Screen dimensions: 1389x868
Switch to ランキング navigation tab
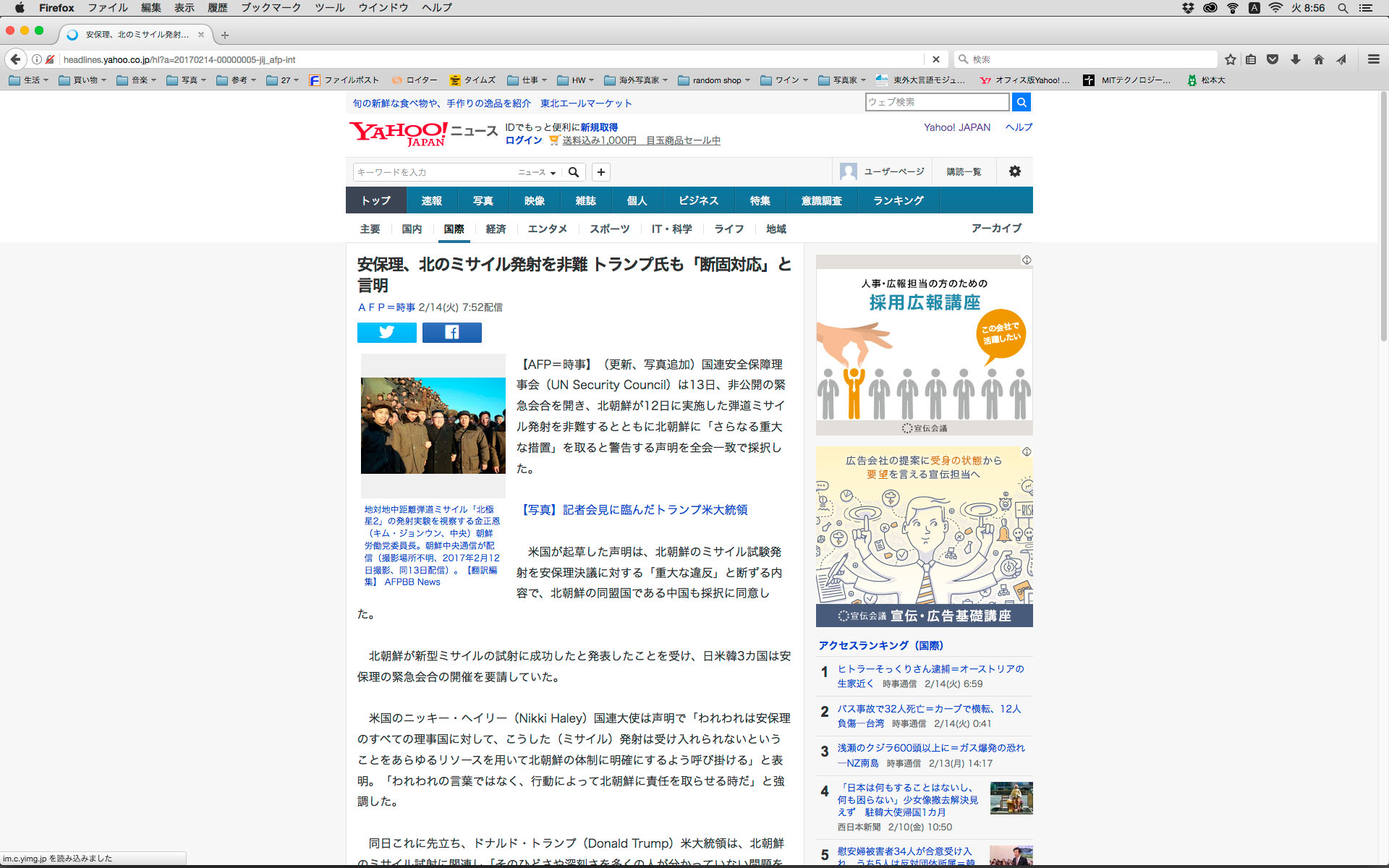[898, 200]
